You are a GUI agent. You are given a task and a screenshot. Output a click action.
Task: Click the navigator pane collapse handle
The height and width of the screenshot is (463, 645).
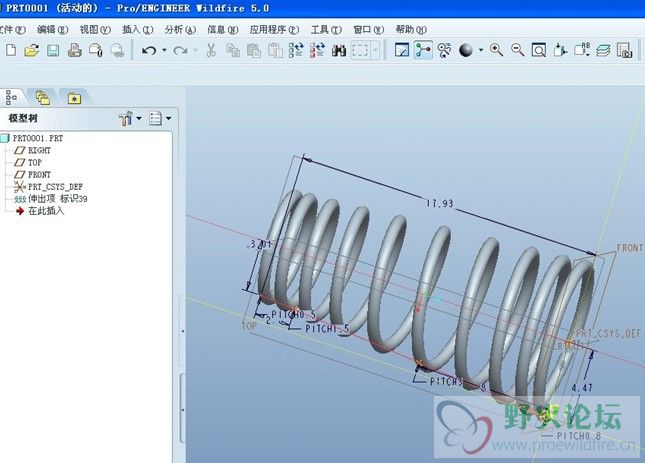(183, 331)
